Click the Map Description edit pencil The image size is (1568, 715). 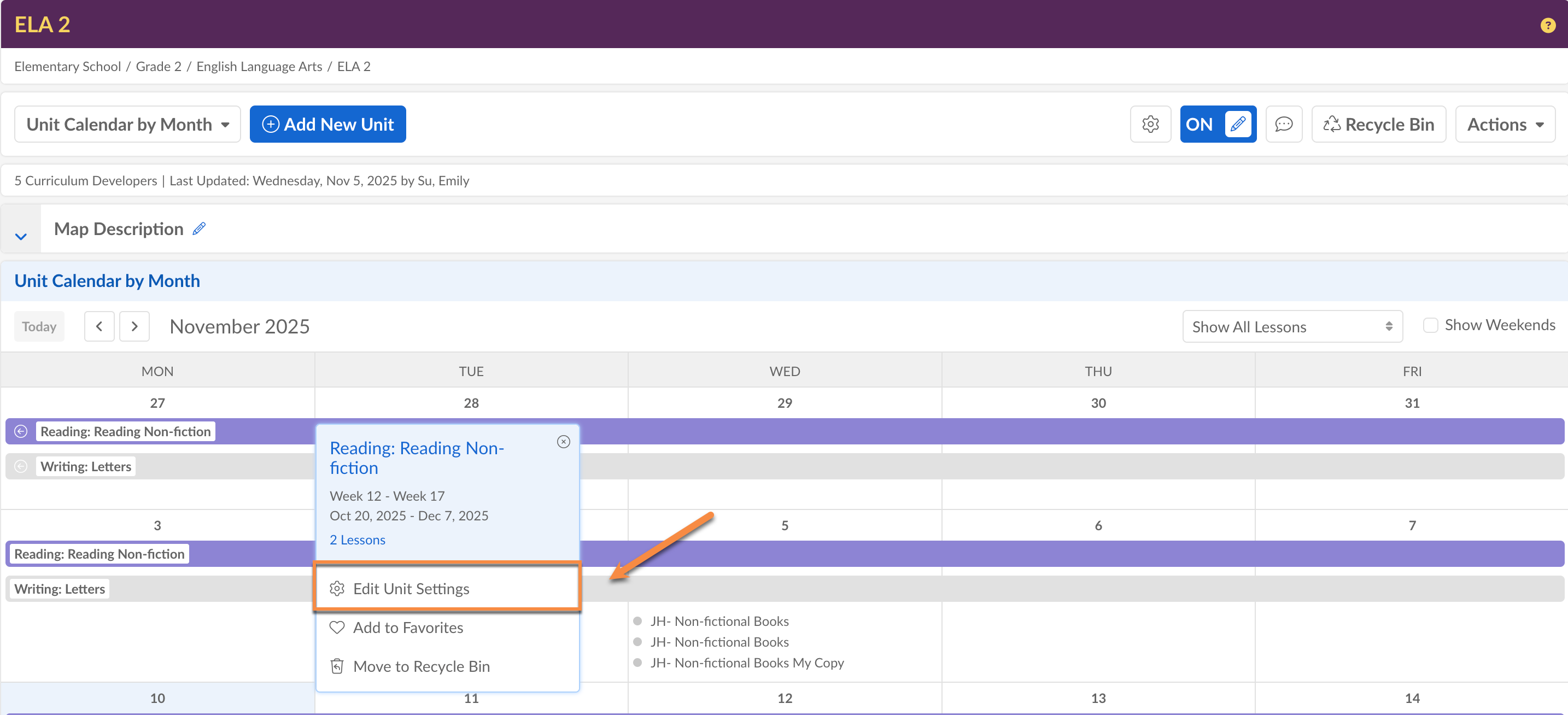tap(199, 229)
